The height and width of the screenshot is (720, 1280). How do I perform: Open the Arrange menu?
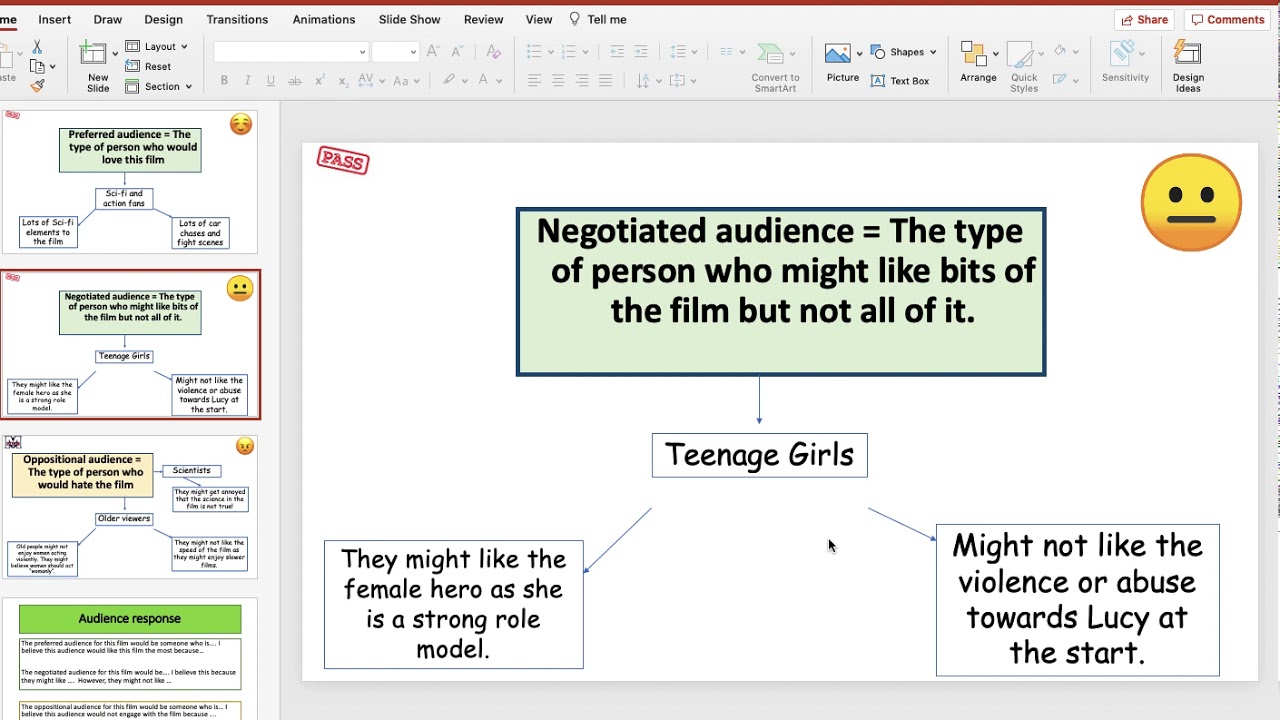pos(978,62)
